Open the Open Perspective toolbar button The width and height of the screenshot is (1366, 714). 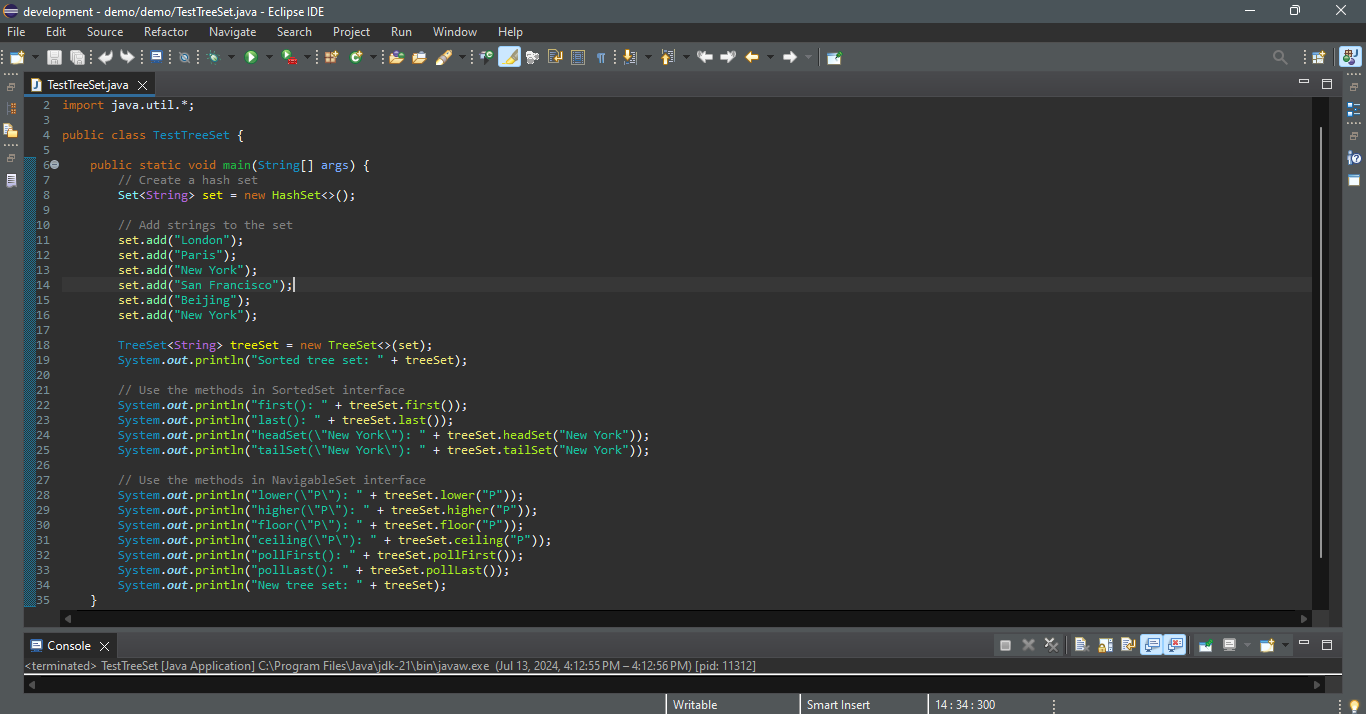point(1318,58)
